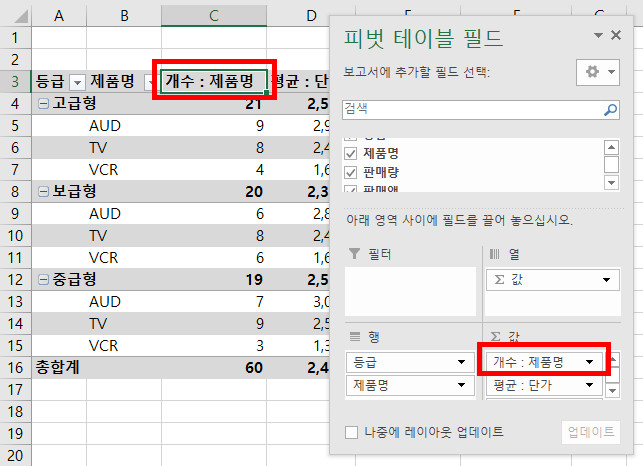The image size is (643, 466).
Task: Uncheck the 제품명 field checkbox
Action: (351, 153)
